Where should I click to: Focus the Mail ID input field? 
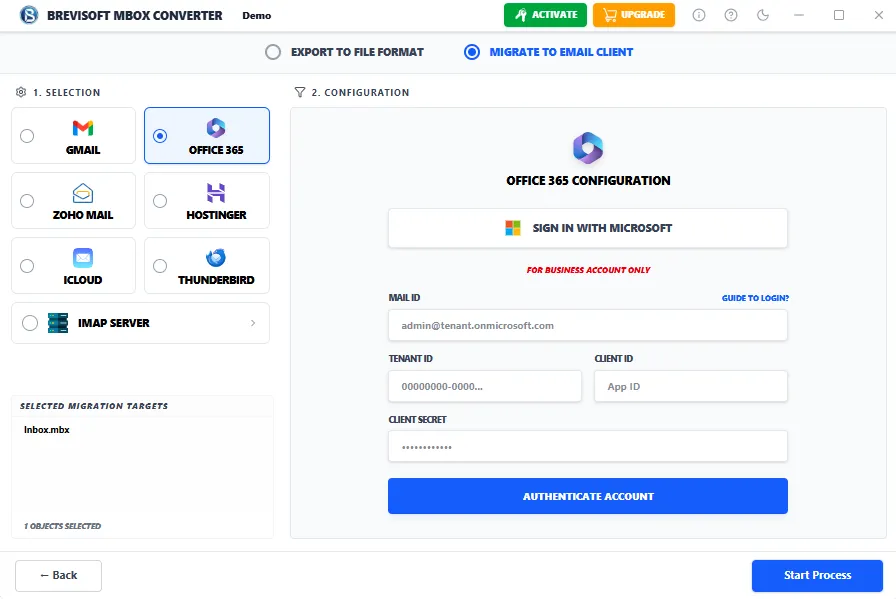[588, 325]
